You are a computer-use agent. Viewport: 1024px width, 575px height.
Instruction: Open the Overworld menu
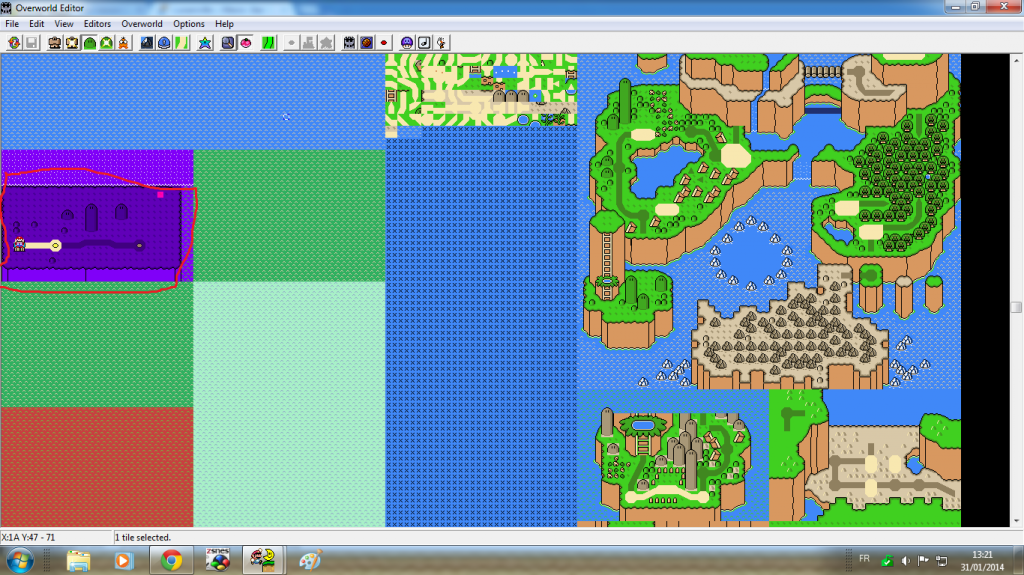142,24
